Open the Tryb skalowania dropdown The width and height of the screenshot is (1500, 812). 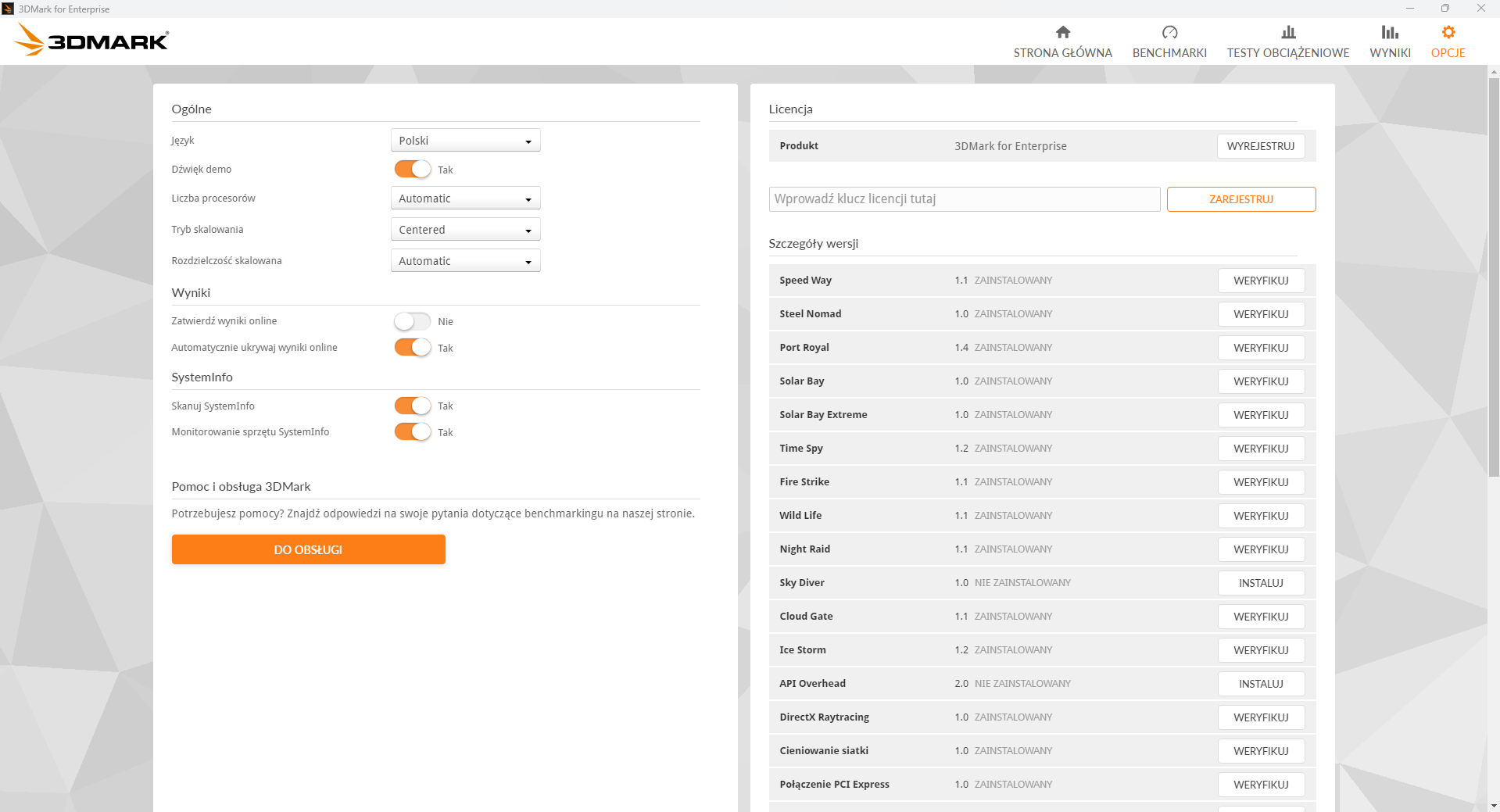465,230
